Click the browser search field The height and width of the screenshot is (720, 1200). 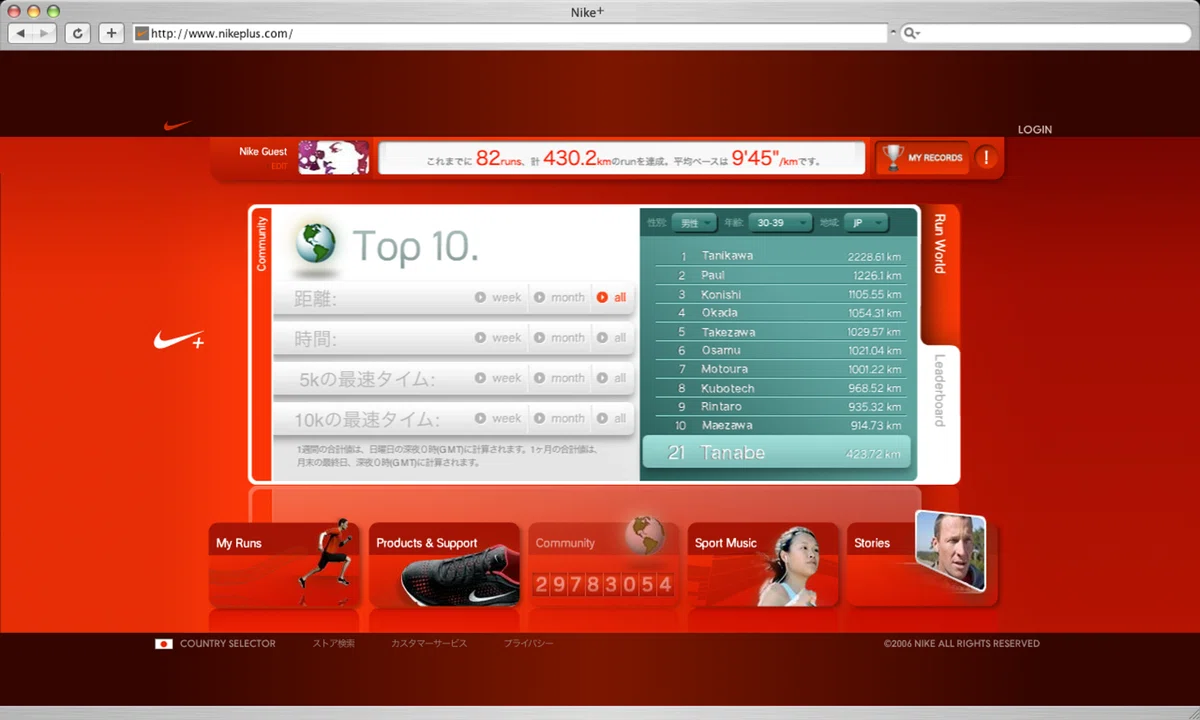(x=1044, y=33)
